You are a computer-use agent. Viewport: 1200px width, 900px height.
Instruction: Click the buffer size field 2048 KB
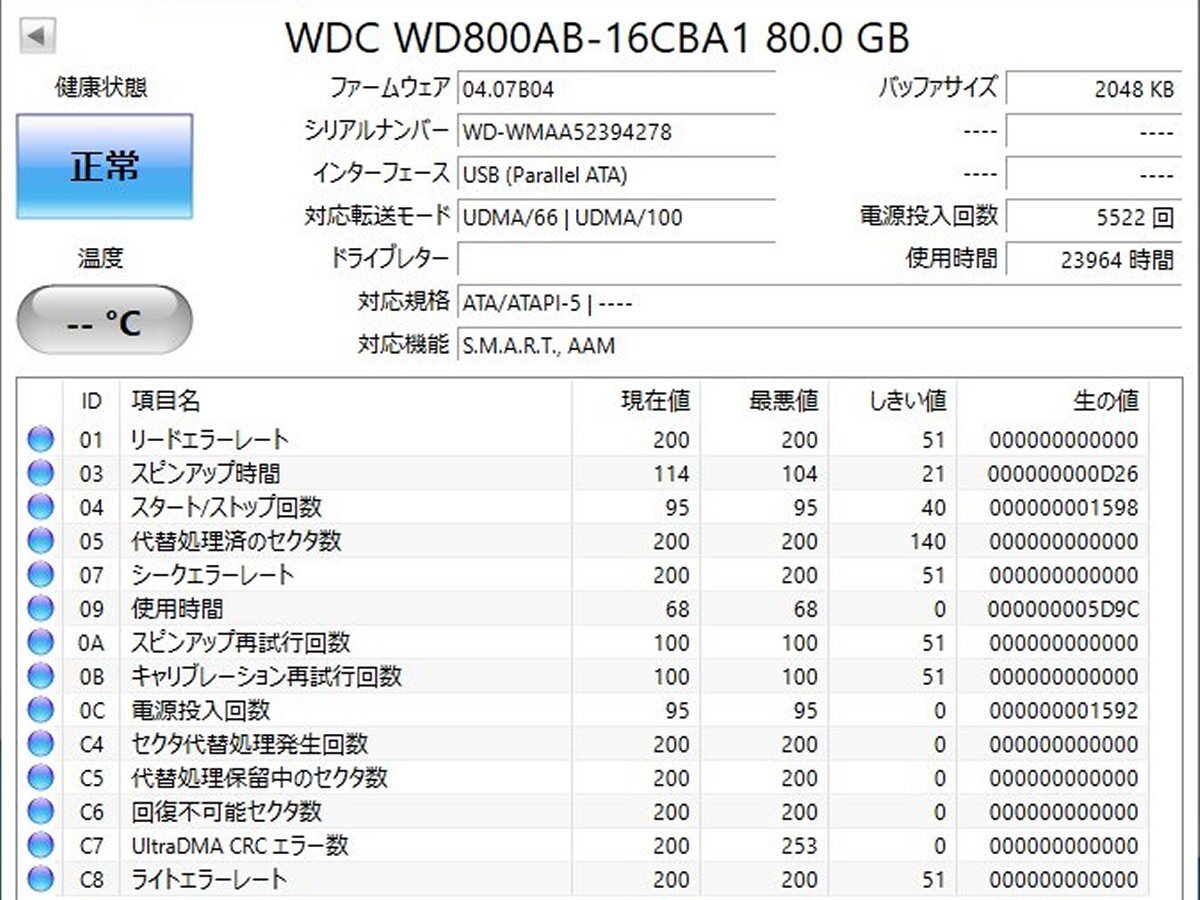[1093, 89]
